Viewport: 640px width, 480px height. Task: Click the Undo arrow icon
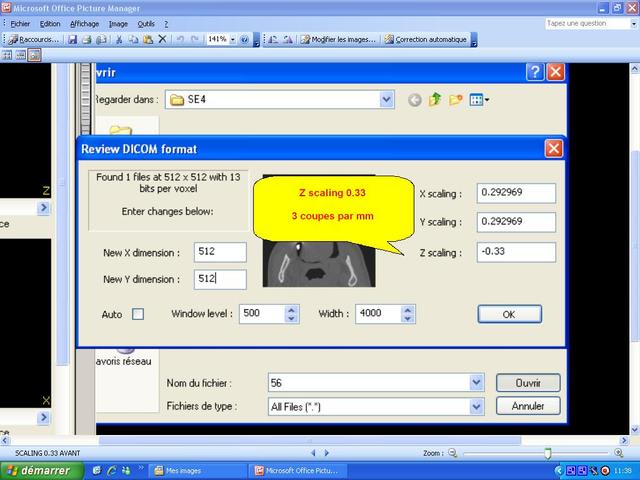click(x=180, y=40)
